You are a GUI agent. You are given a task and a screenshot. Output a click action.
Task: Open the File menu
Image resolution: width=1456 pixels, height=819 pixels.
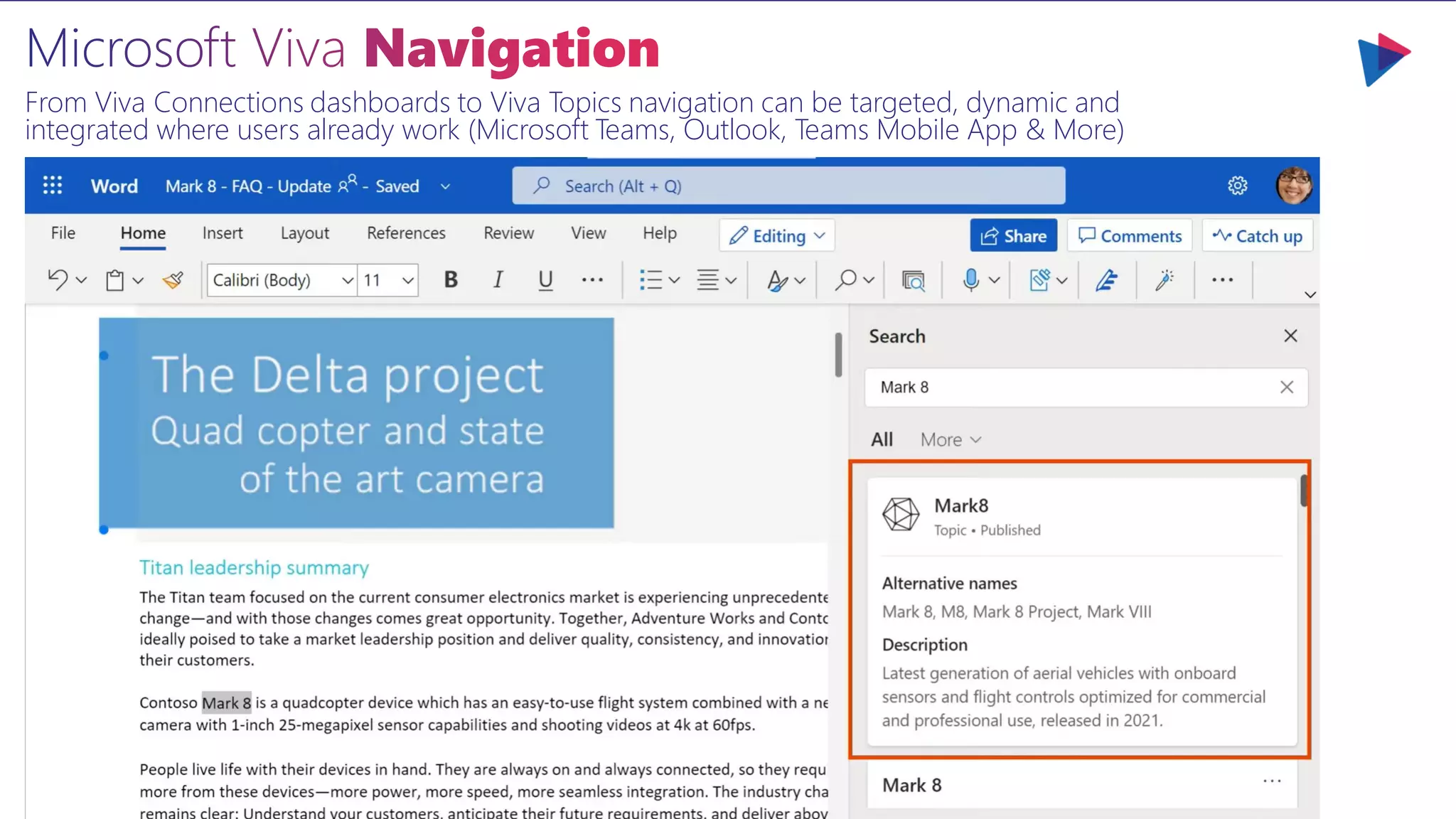pos(63,232)
